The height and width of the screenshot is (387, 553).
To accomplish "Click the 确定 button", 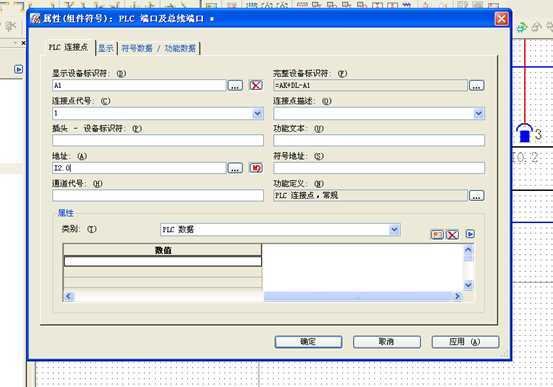I will coord(308,342).
